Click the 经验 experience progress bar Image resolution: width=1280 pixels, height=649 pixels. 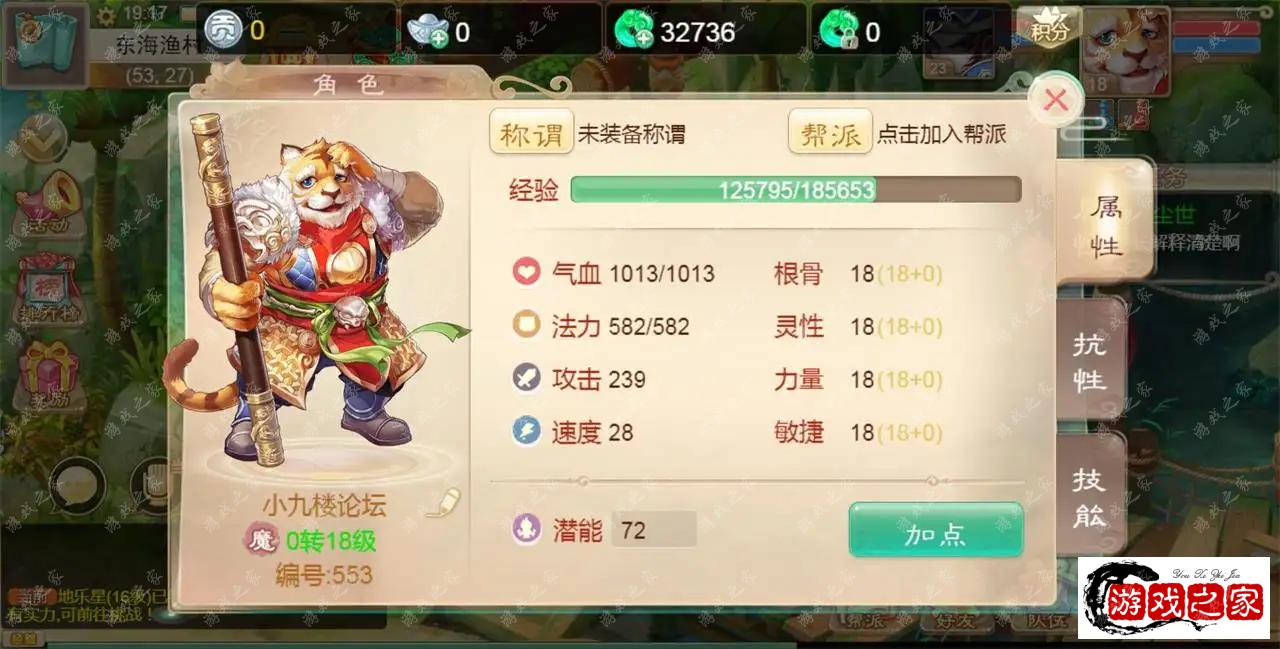pos(796,190)
